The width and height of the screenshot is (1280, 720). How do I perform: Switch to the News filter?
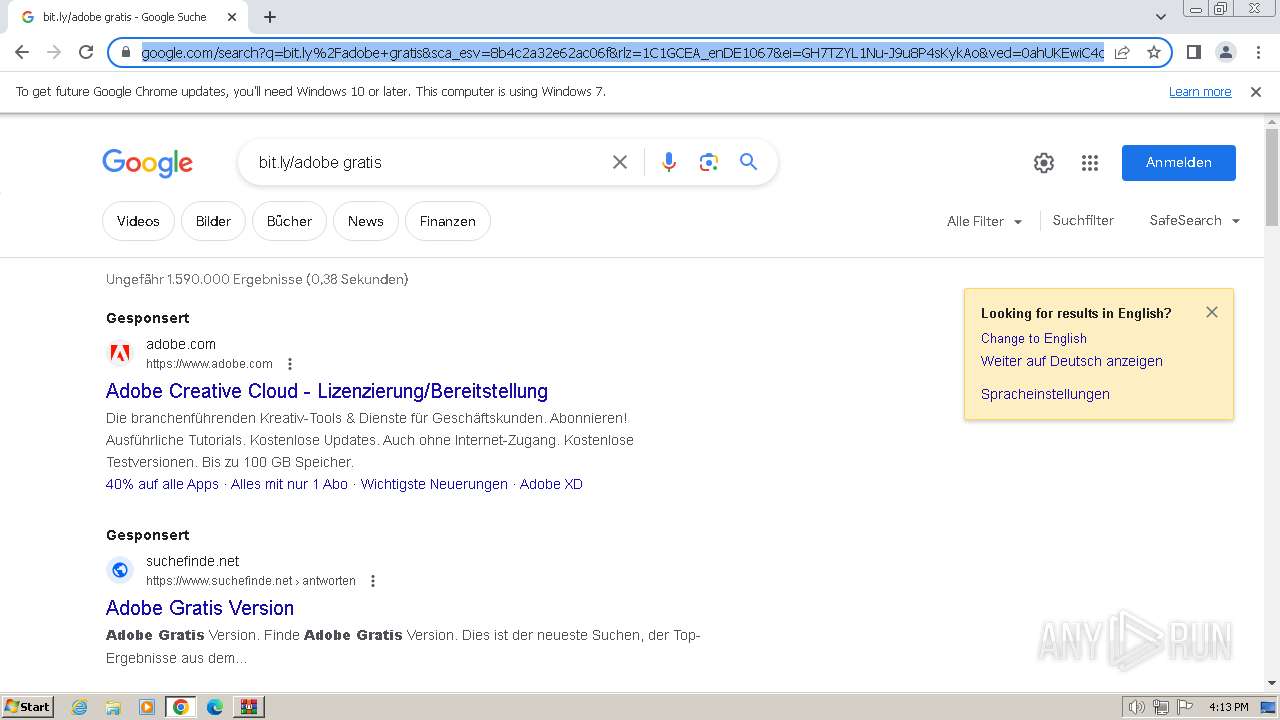tap(366, 221)
